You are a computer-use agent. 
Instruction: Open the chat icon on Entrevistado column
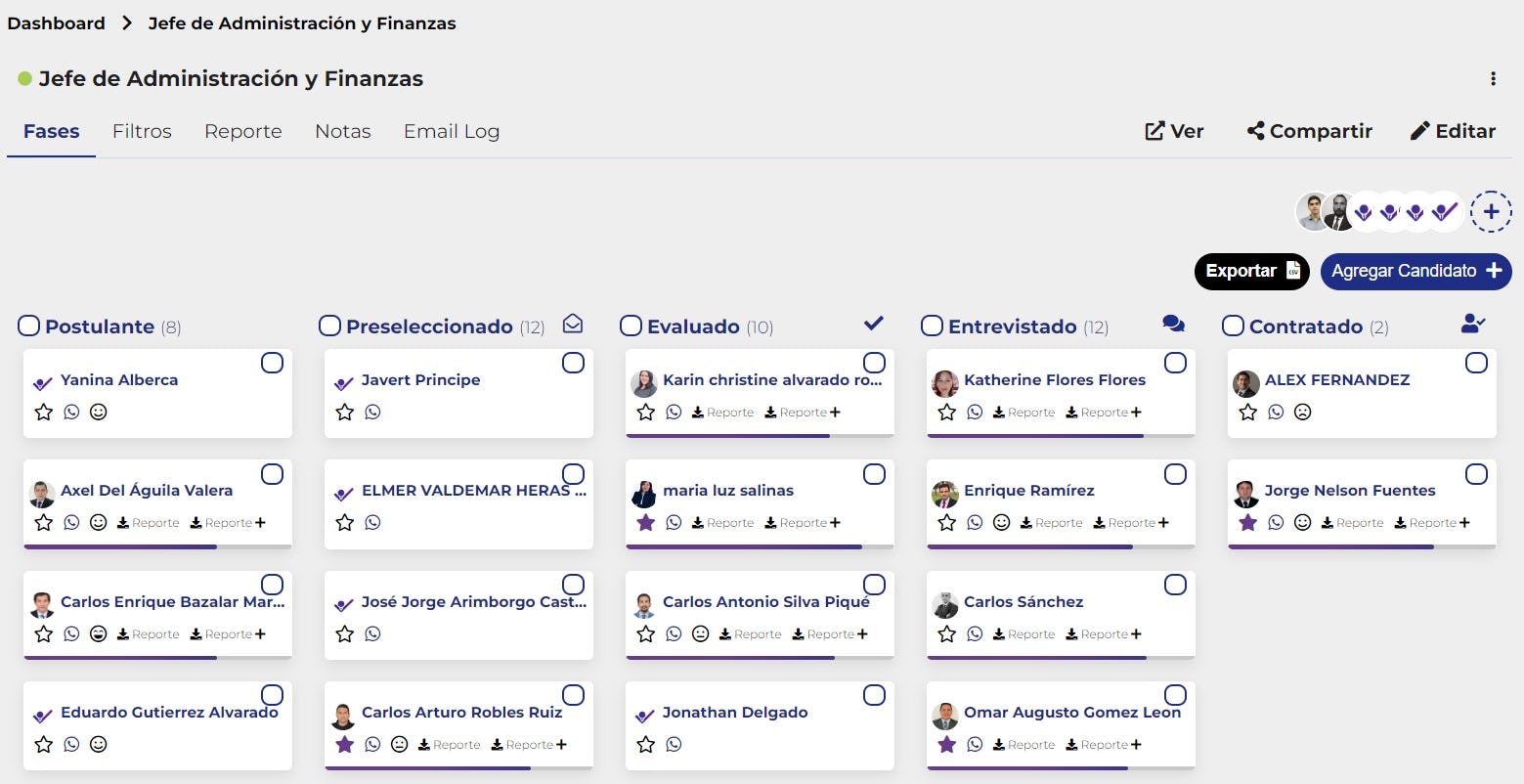1174,323
